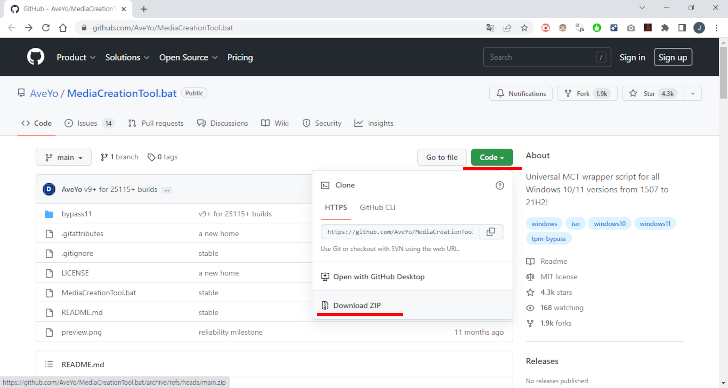Open the translate page icon
This screenshot has width=728, height=388.
490,28
